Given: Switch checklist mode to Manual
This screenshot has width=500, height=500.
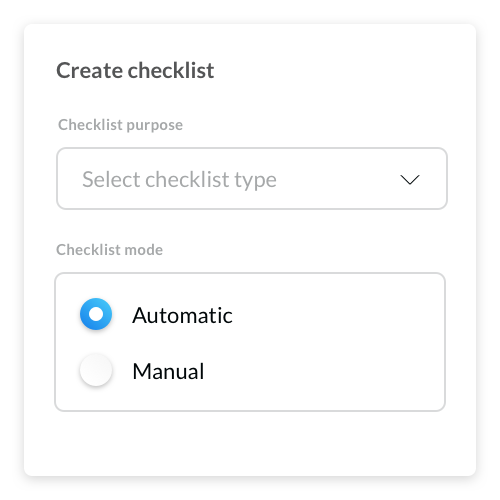Looking at the screenshot, I should coord(96,370).
